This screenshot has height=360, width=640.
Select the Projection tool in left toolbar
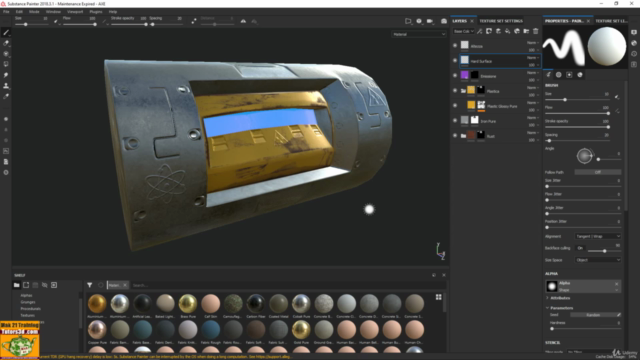click(x=6, y=54)
